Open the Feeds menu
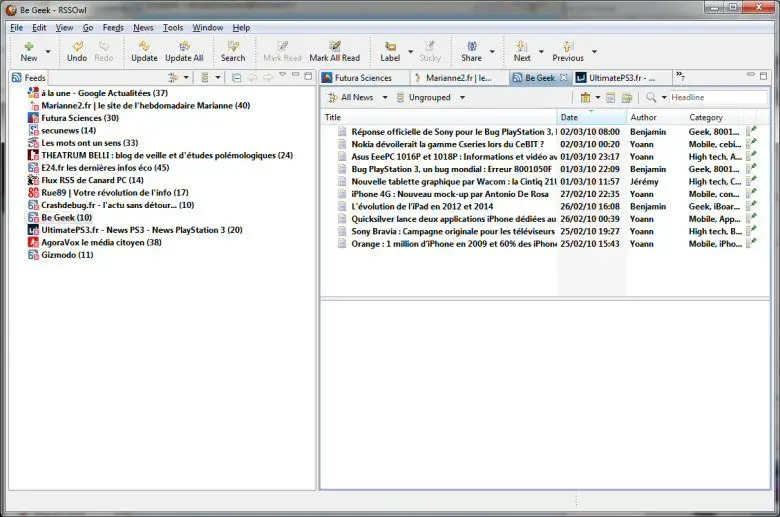The height and width of the screenshot is (517, 780). click(113, 27)
